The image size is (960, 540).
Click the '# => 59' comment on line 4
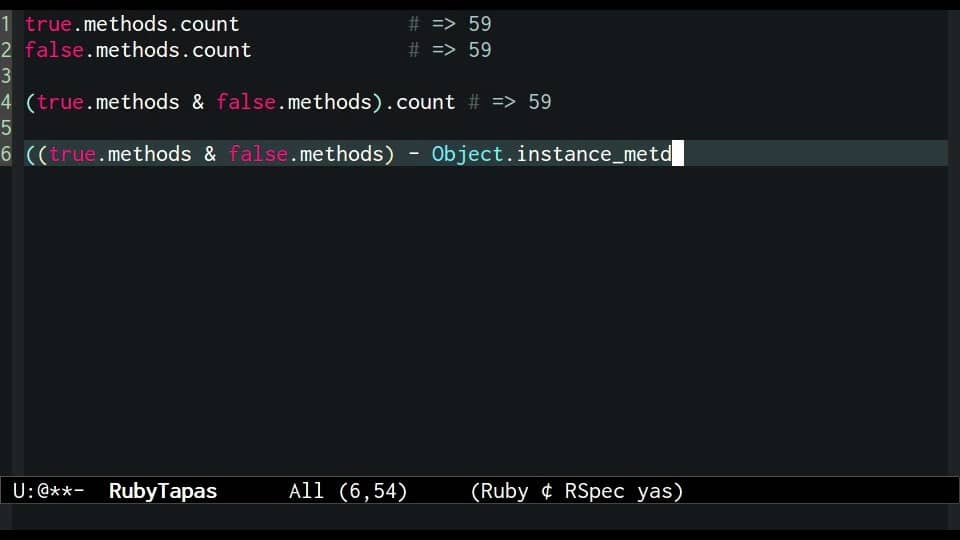click(510, 102)
